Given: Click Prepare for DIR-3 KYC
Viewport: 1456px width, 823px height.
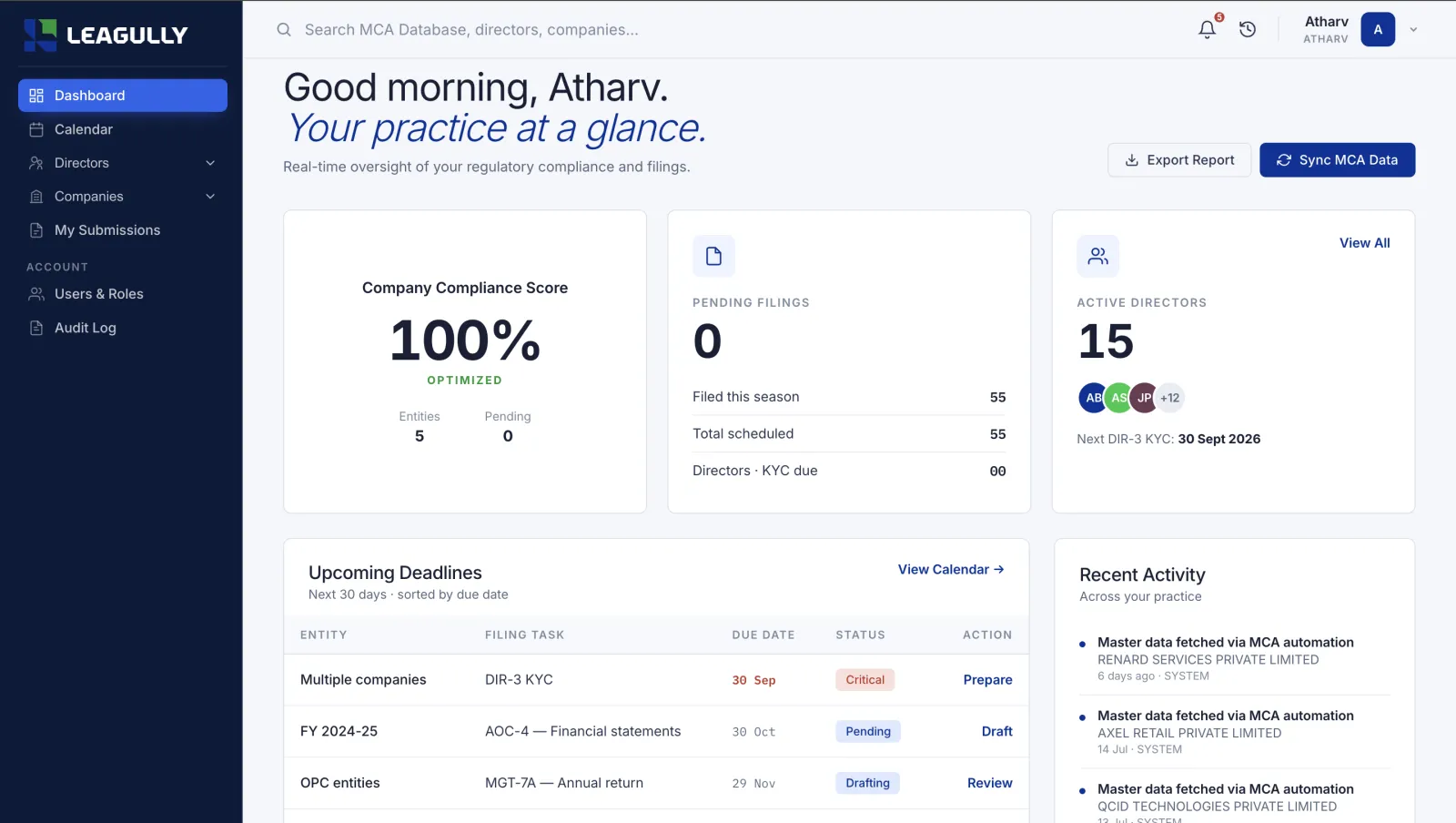Looking at the screenshot, I should coord(987,680).
